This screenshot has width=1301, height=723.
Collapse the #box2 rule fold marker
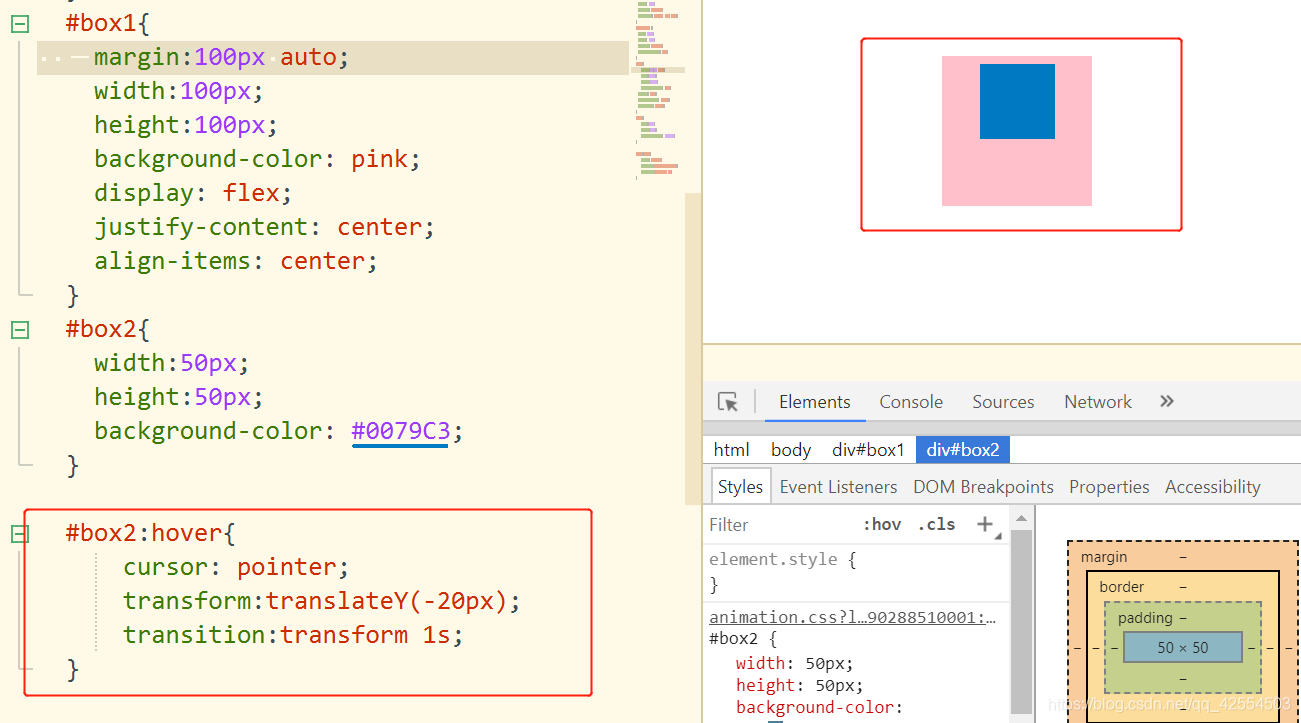20,329
